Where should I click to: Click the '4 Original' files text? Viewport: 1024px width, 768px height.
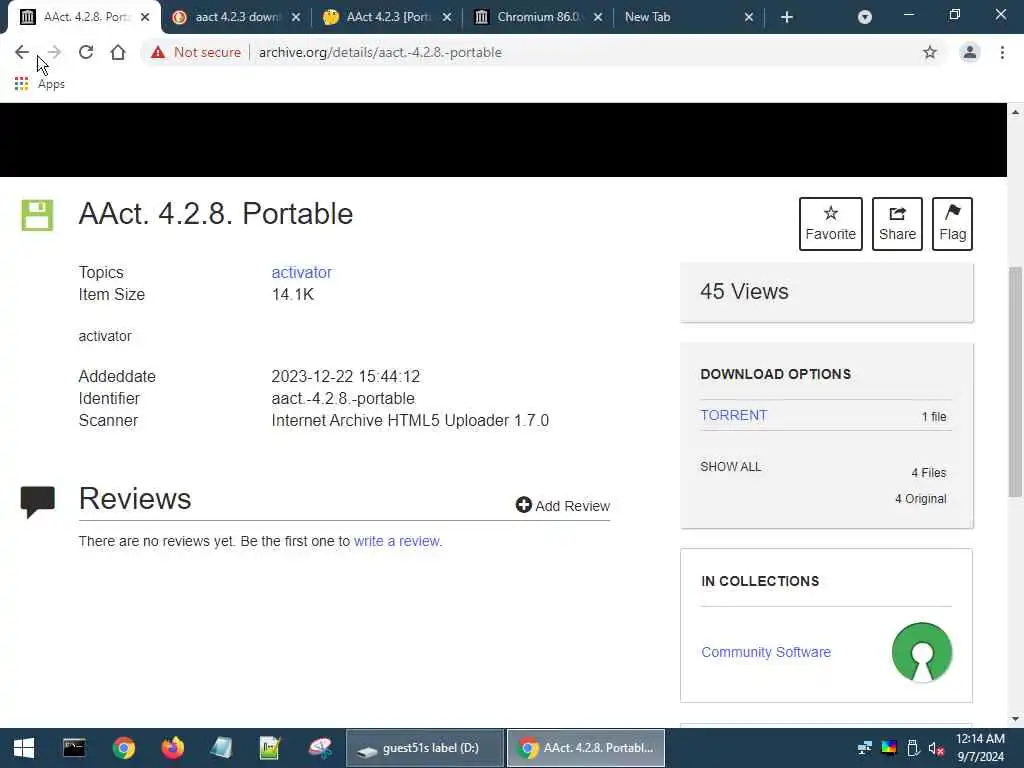tap(920, 499)
